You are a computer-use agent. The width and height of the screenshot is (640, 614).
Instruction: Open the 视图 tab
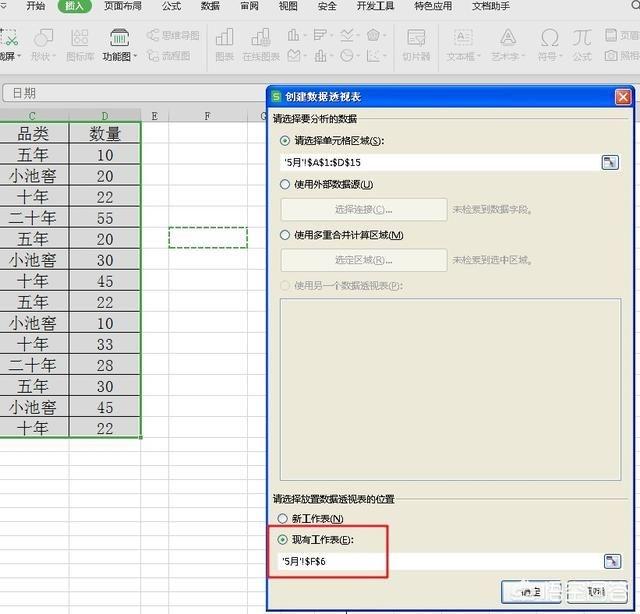click(x=288, y=6)
